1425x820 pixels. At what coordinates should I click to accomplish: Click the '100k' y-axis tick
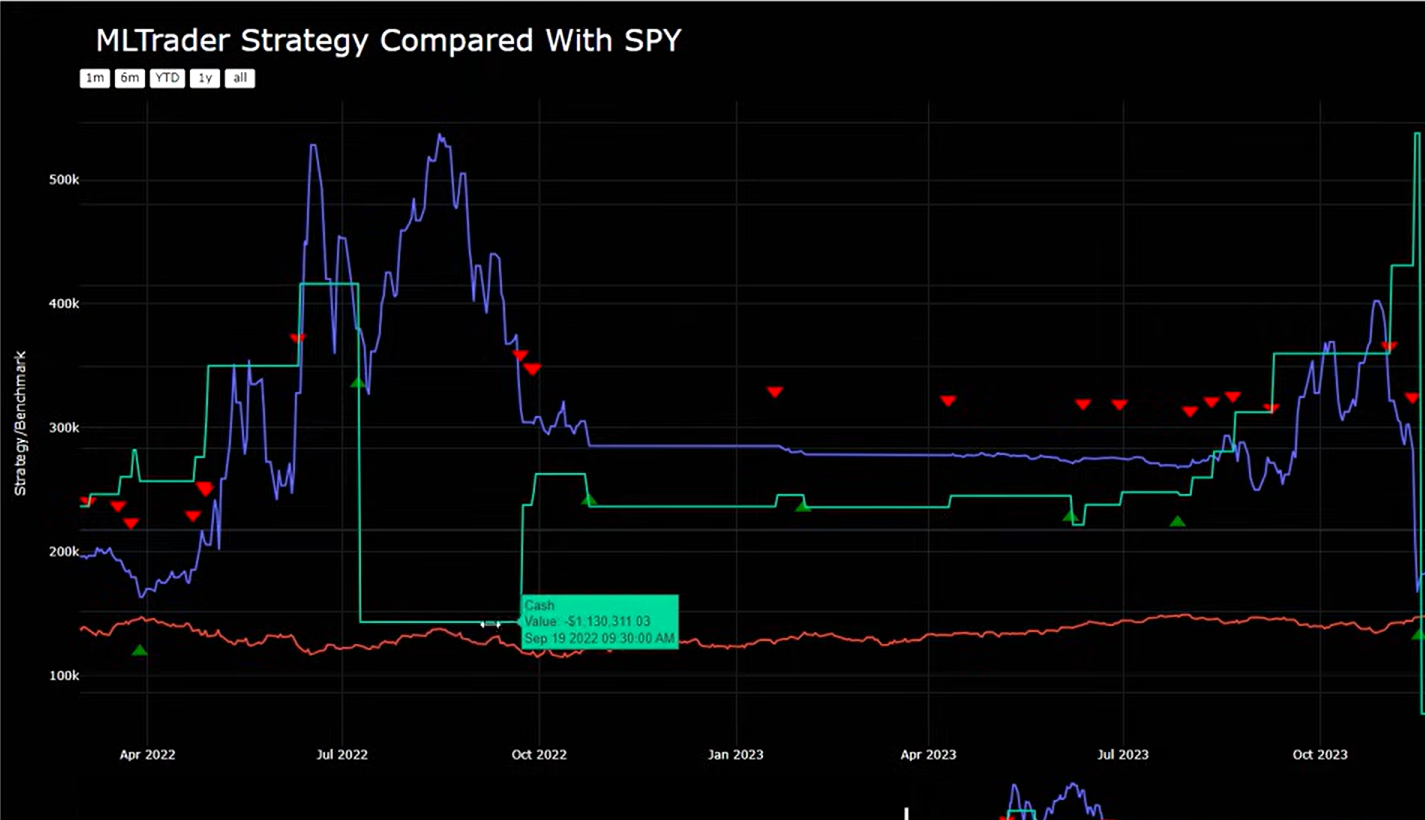(x=64, y=676)
